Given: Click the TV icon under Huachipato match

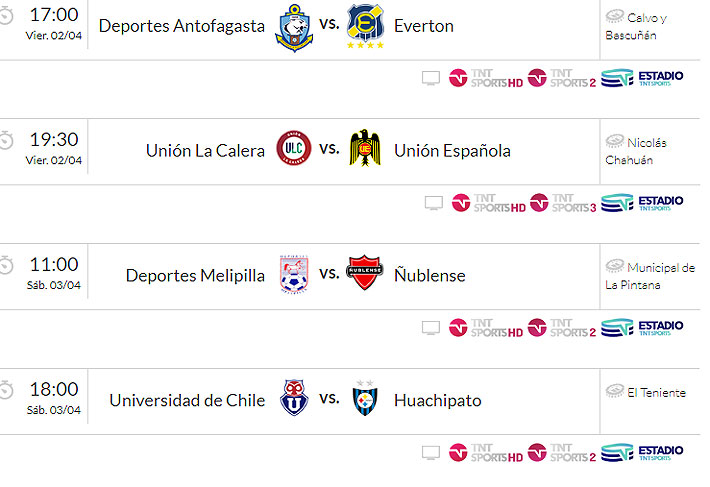Looking at the screenshot, I should (x=431, y=452).
